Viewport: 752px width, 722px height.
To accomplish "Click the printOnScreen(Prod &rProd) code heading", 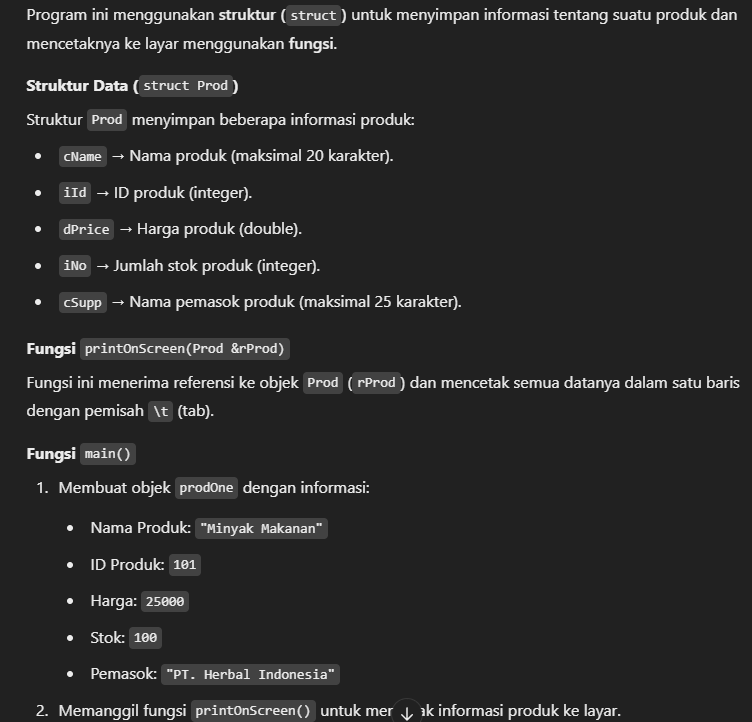I will [185, 349].
